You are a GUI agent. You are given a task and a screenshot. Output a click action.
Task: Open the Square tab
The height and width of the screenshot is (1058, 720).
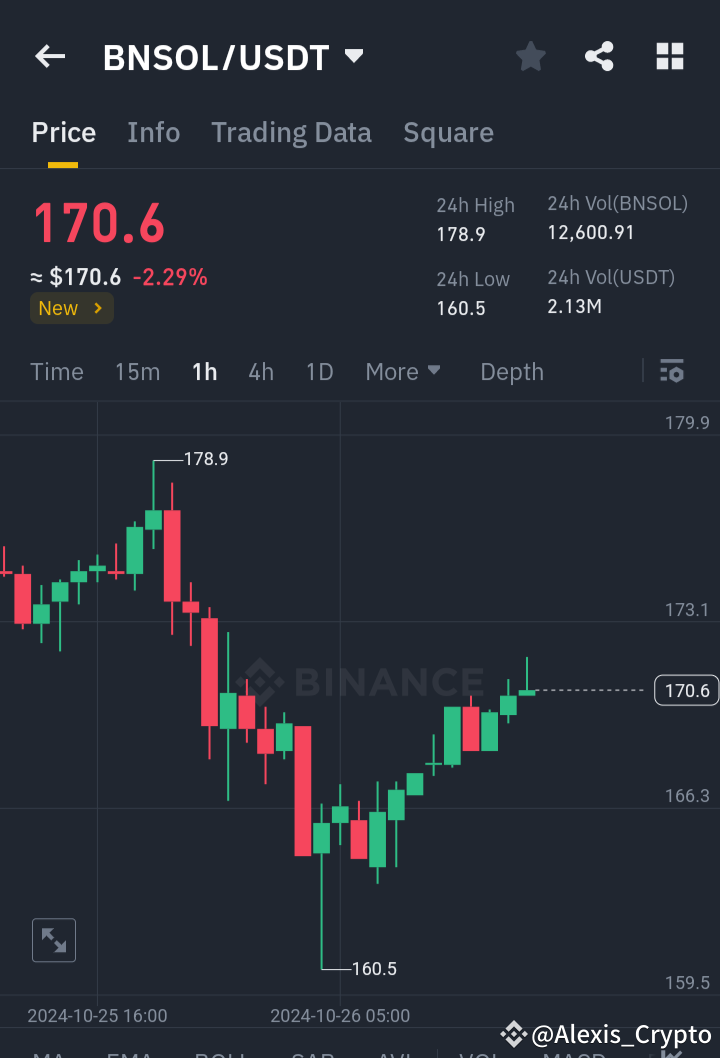click(448, 132)
